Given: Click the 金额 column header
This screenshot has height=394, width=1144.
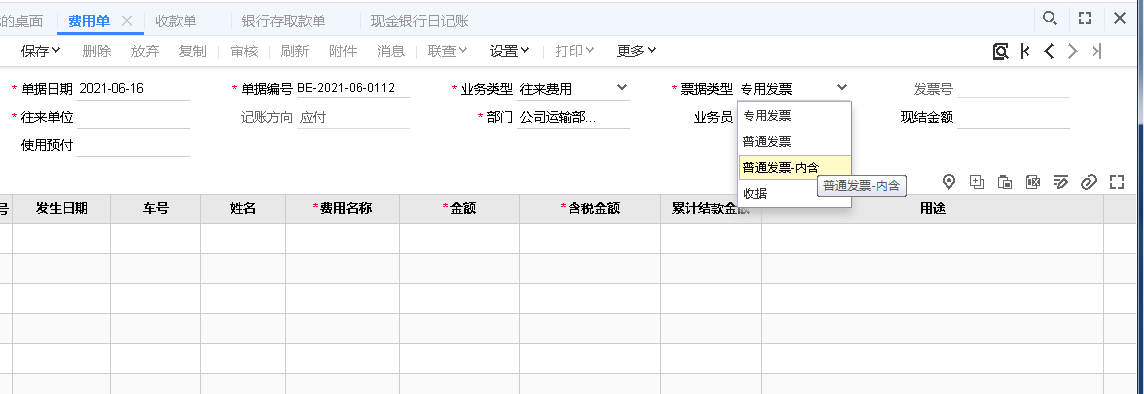Looking at the screenshot, I should [460, 209].
